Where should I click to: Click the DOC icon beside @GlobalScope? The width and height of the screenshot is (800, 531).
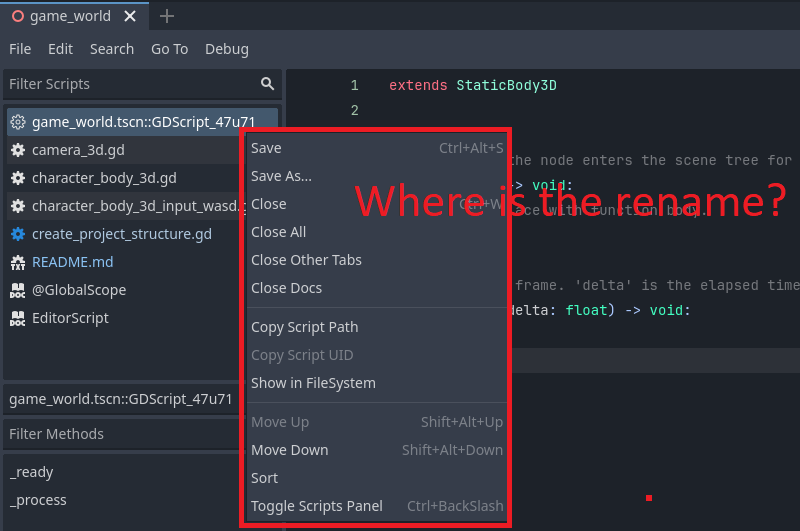click(18, 290)
